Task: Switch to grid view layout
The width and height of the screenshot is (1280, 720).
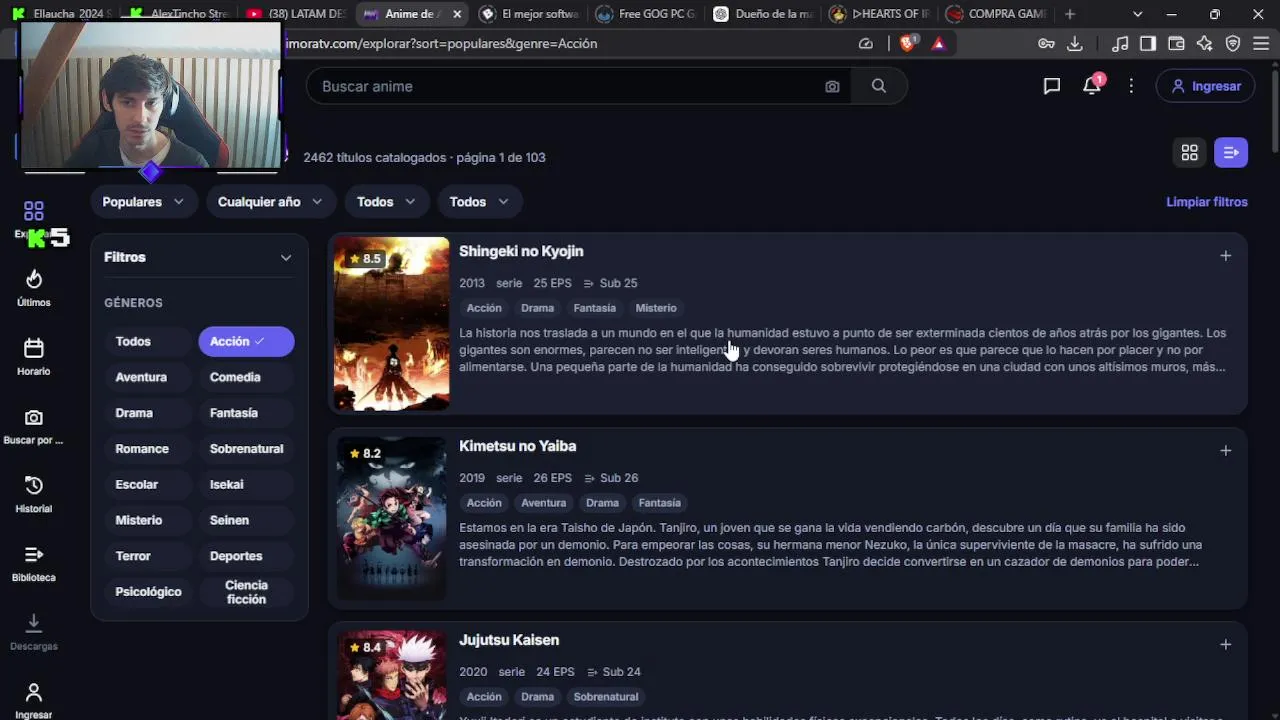Action: point(1190,153)
